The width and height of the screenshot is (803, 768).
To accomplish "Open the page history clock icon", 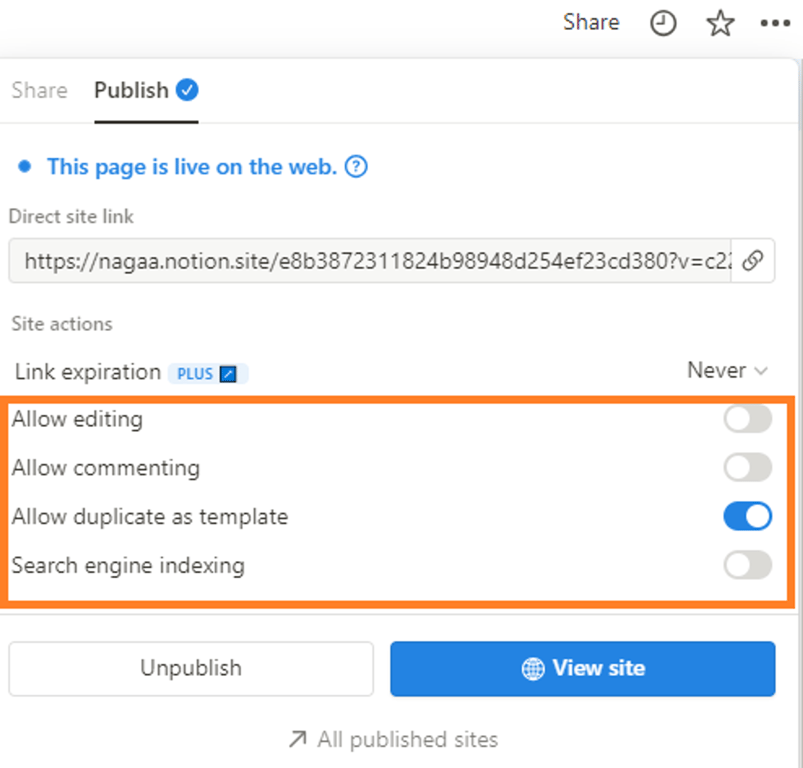I will (663, 23).
